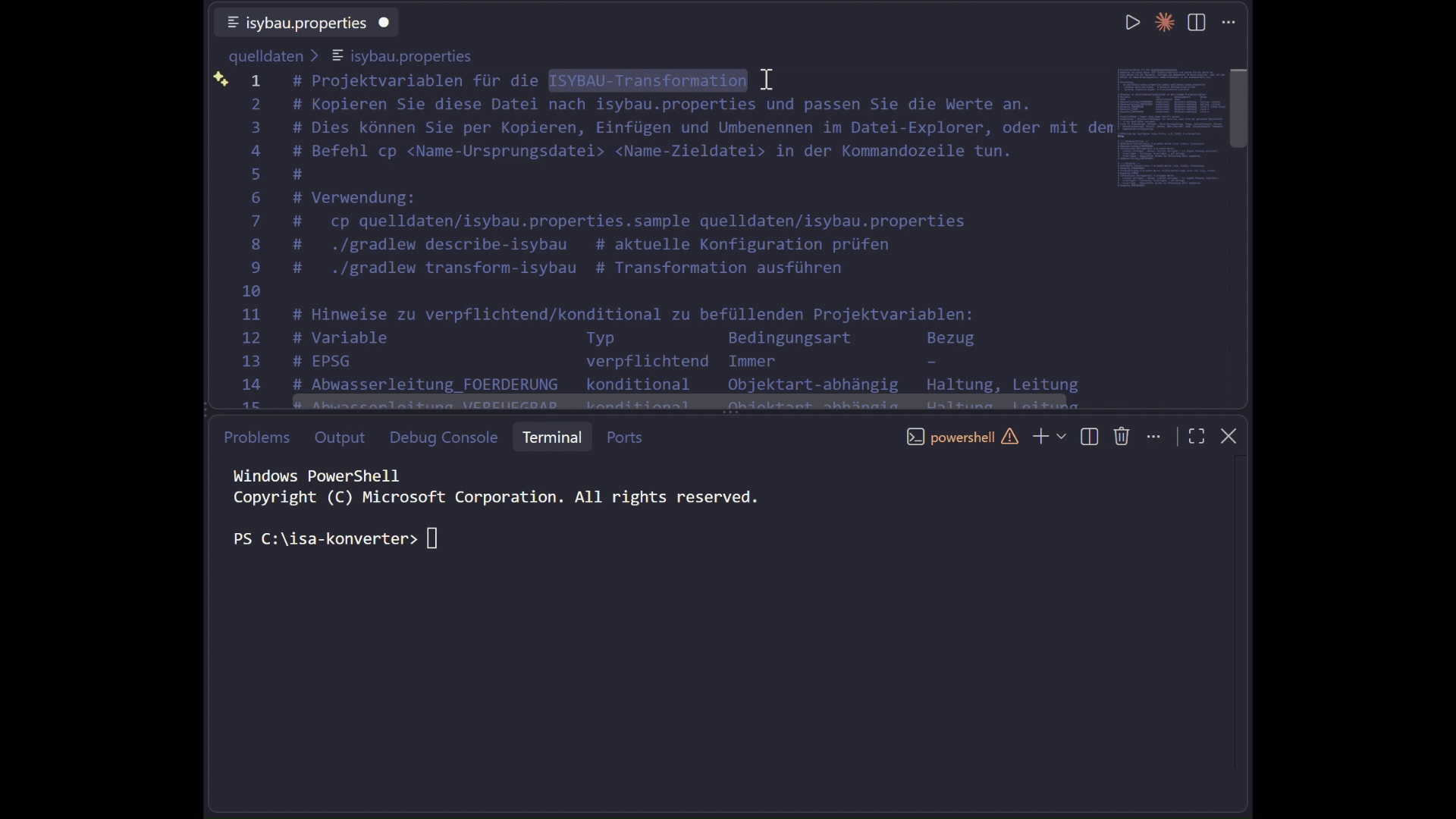Click the minimap code preview
This screenshot has width=1456, height=819.
pos(1171,127)
